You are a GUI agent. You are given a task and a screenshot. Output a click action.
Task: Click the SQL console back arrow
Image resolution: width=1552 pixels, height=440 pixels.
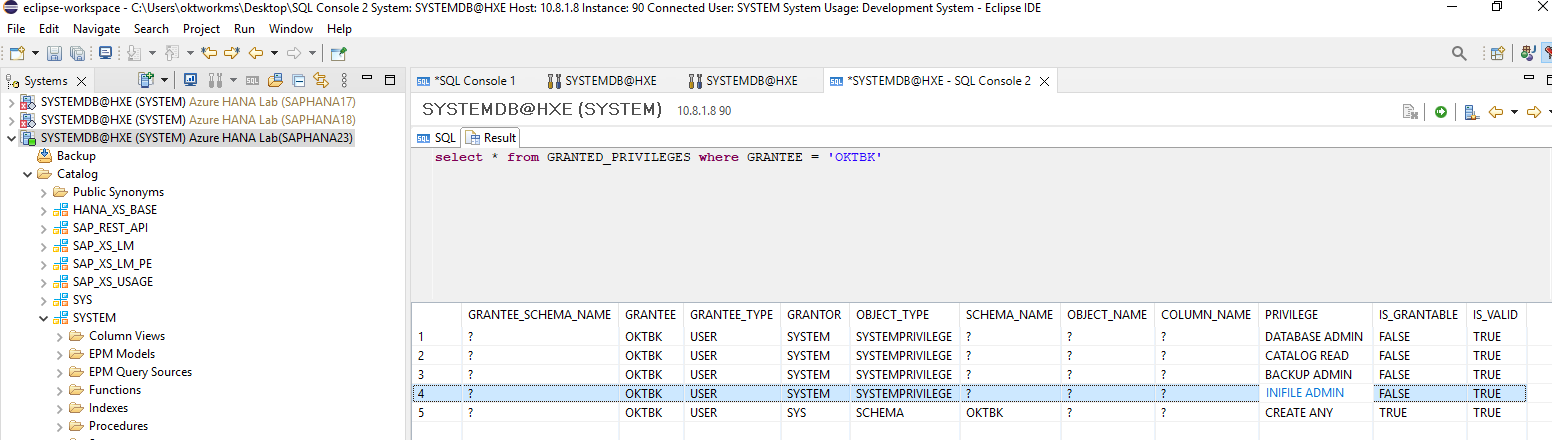click(1497, 112)
